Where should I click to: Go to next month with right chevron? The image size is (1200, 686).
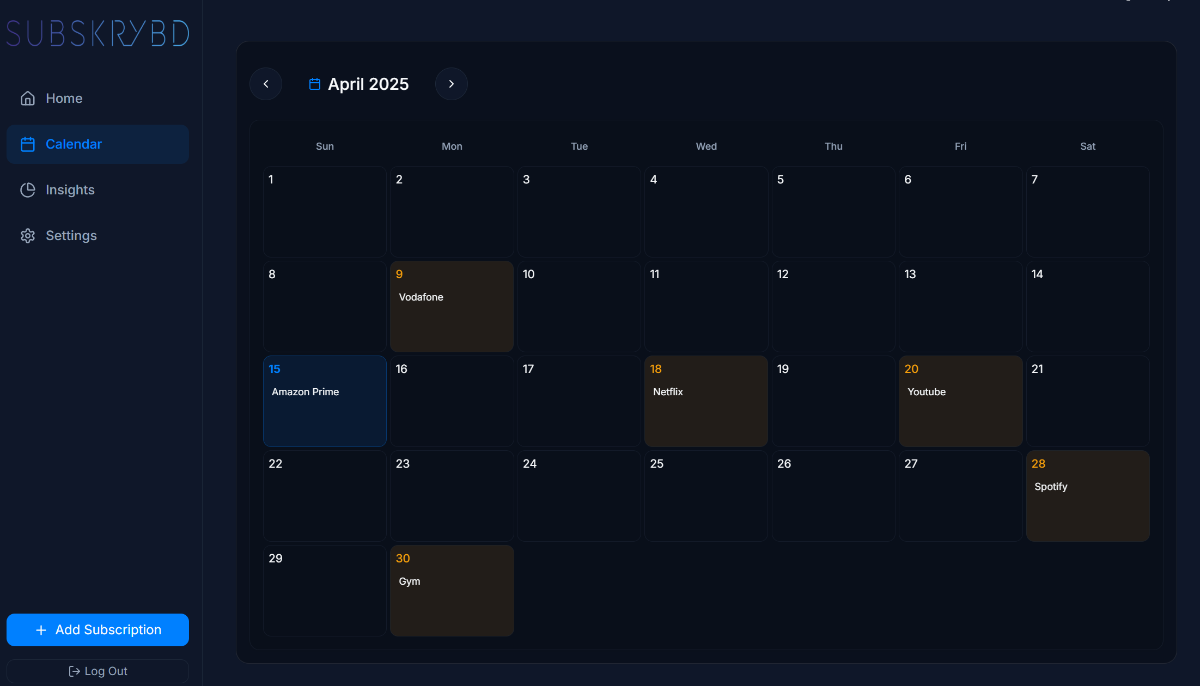451,84
